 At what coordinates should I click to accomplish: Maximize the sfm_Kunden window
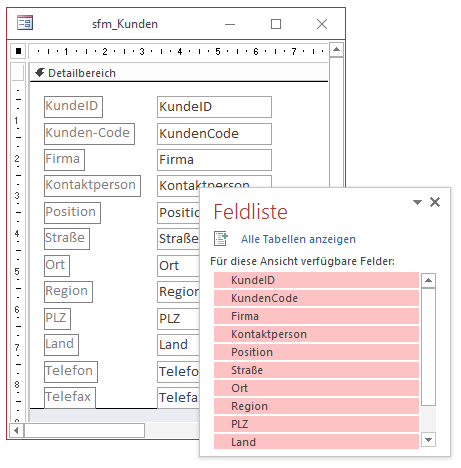tap(276, 24)
